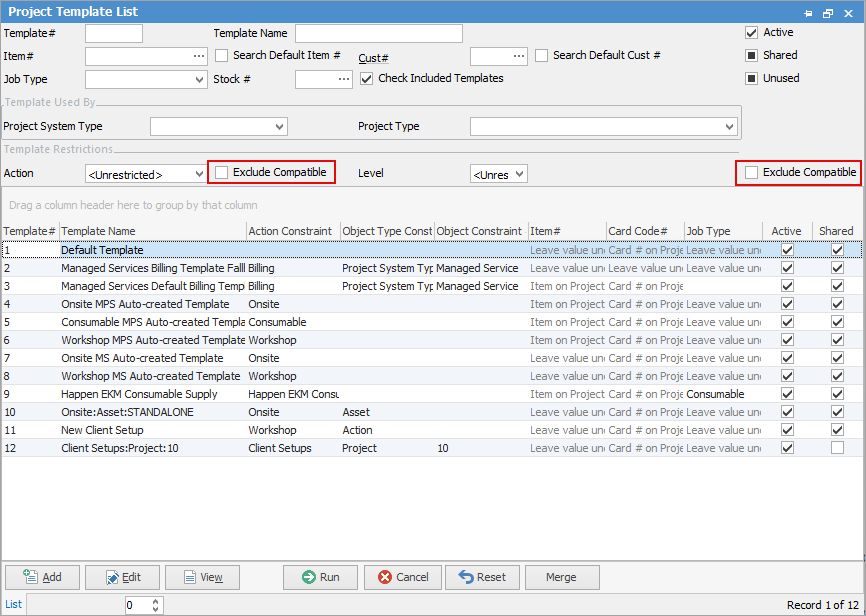
Task: Enable Search Default Item # checkbox
Action: click(x=221, y=55)
